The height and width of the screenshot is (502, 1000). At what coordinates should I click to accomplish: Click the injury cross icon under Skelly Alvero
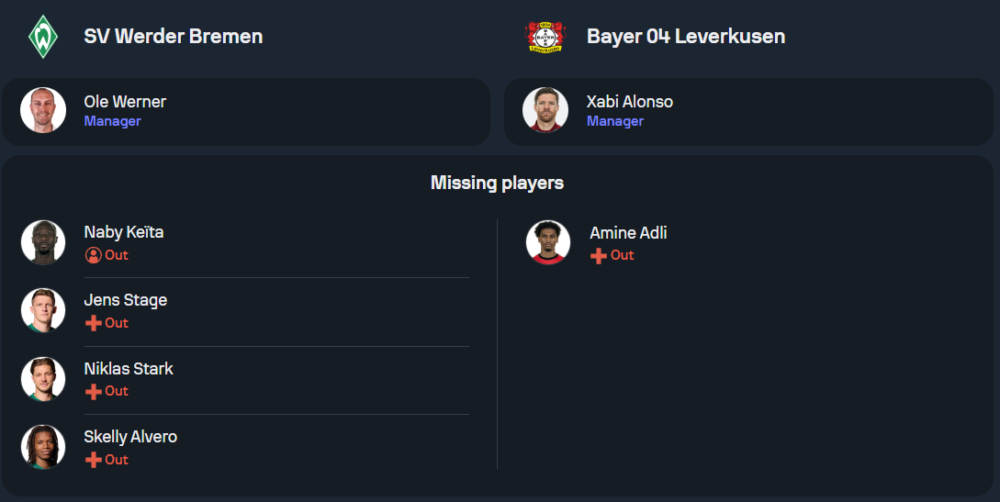pyautogui.click(x=93, y=460)
